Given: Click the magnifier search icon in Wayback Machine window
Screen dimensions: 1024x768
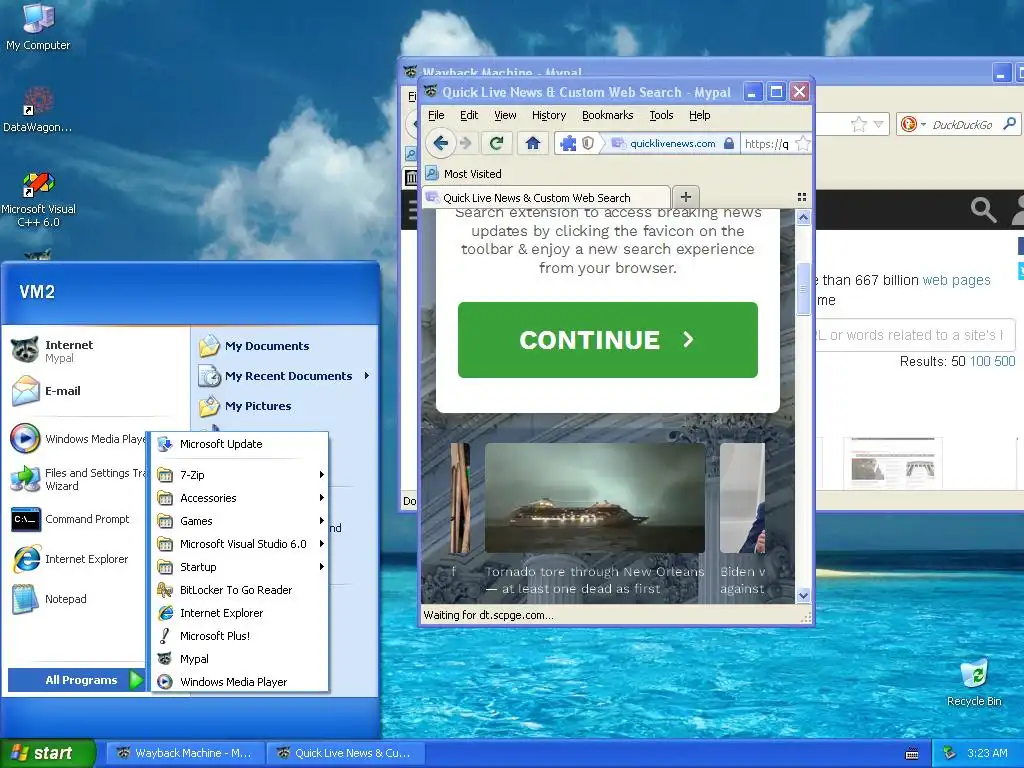Looking at the screenshot, I should coord(983,210).
